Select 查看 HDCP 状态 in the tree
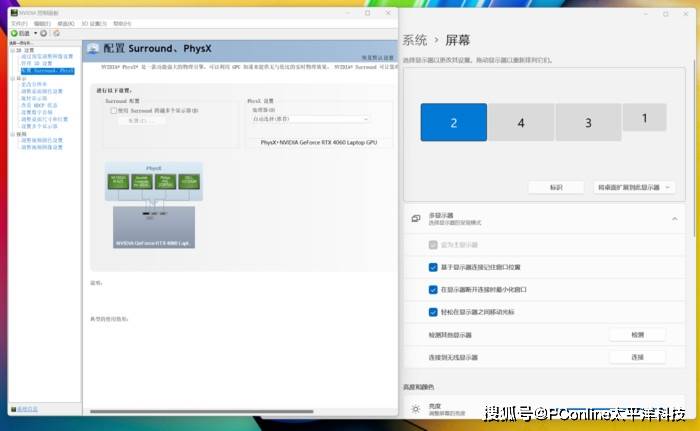Screen dimensions: 700x431 [39, 105]
